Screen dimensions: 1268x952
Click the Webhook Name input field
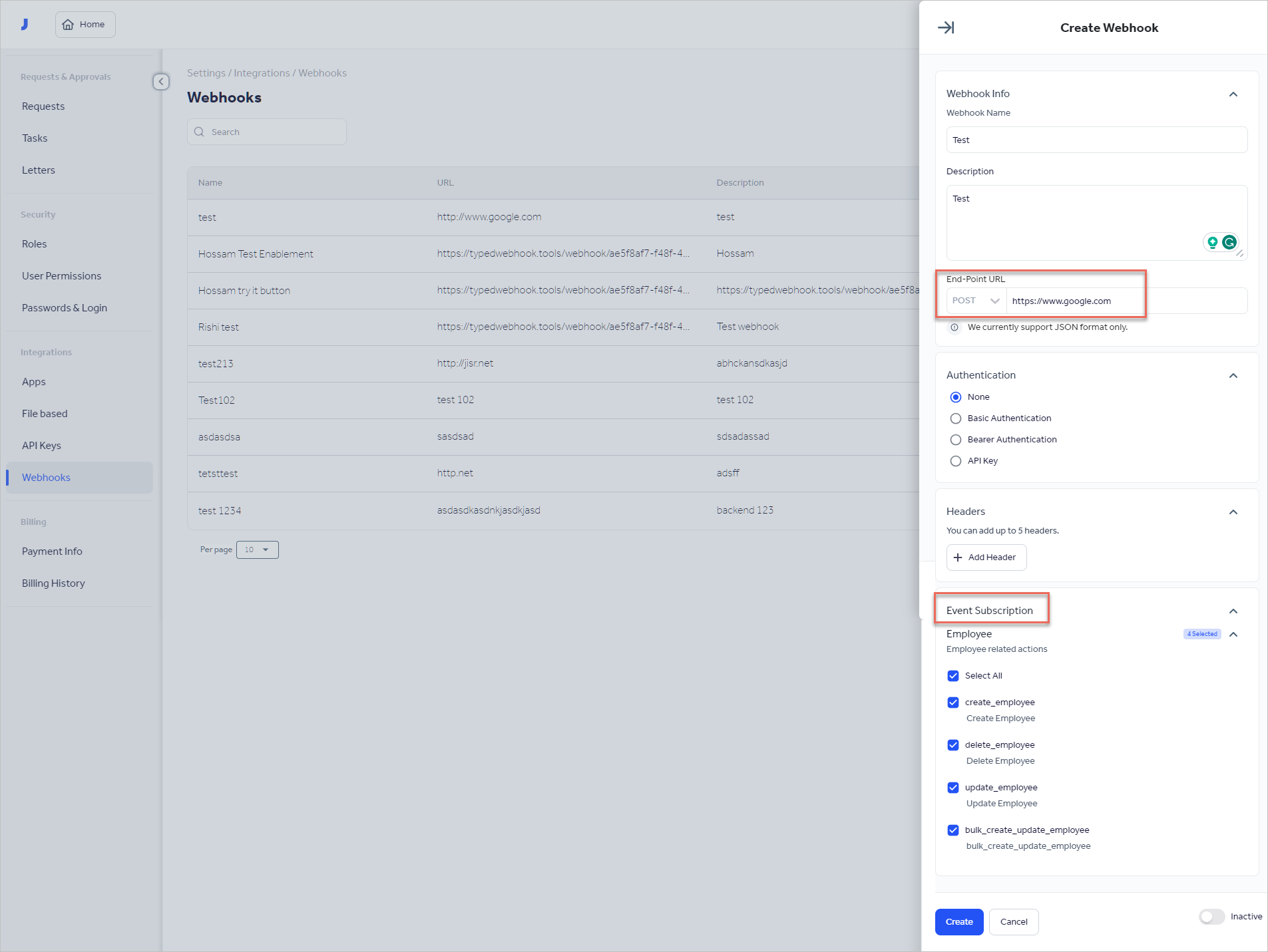[1096, 140]
